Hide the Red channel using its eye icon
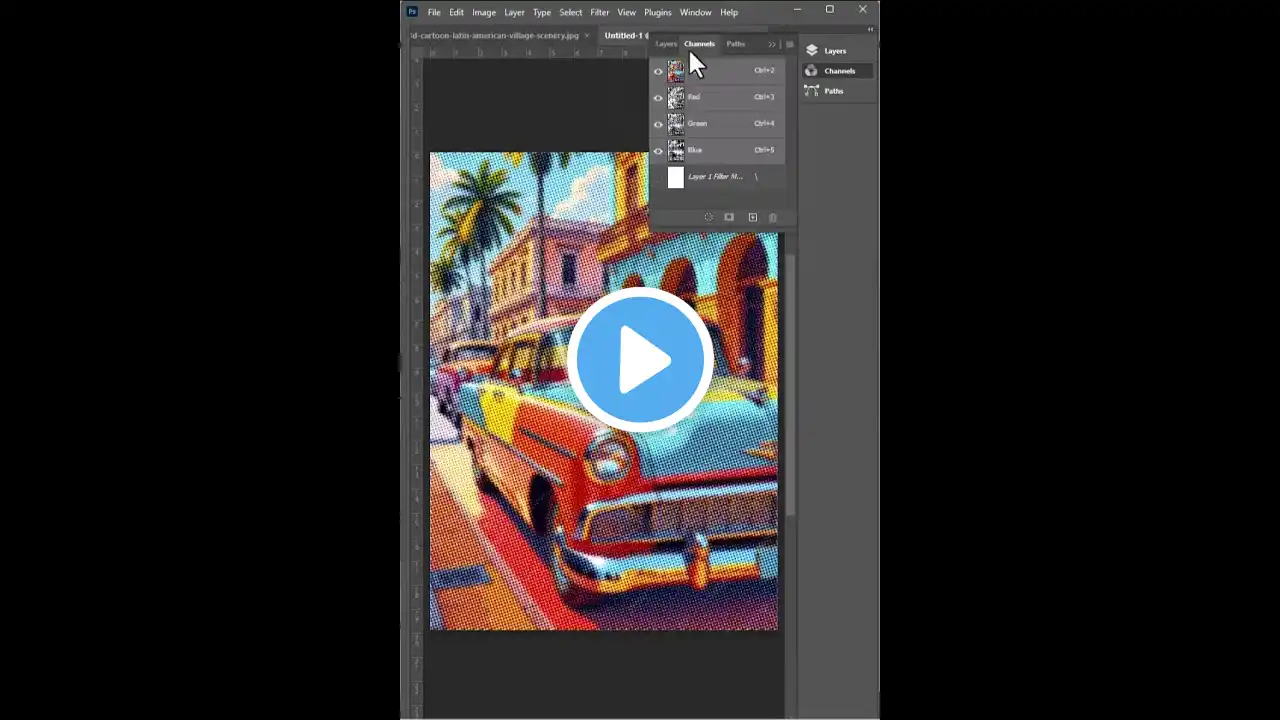The image size is (1280, 720). [x=658, y=98]
